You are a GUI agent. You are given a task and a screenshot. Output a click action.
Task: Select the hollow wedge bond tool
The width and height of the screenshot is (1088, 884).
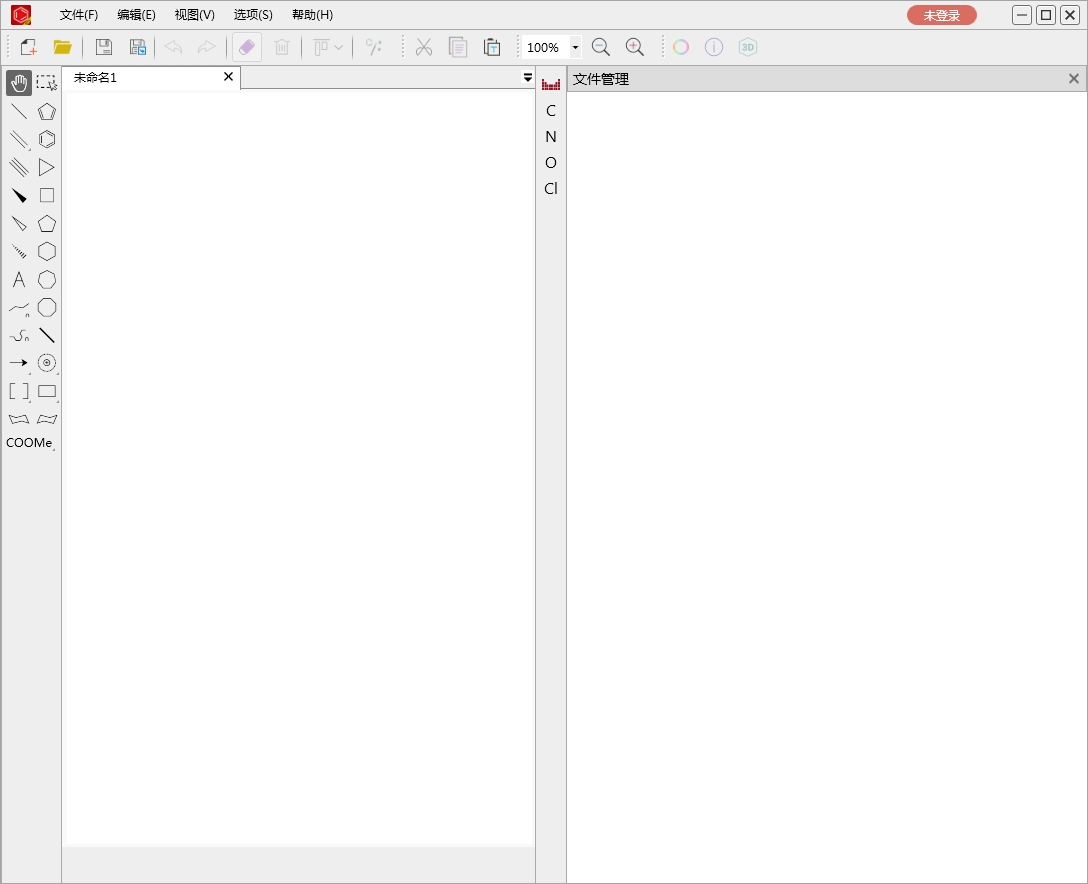point(19,223)
